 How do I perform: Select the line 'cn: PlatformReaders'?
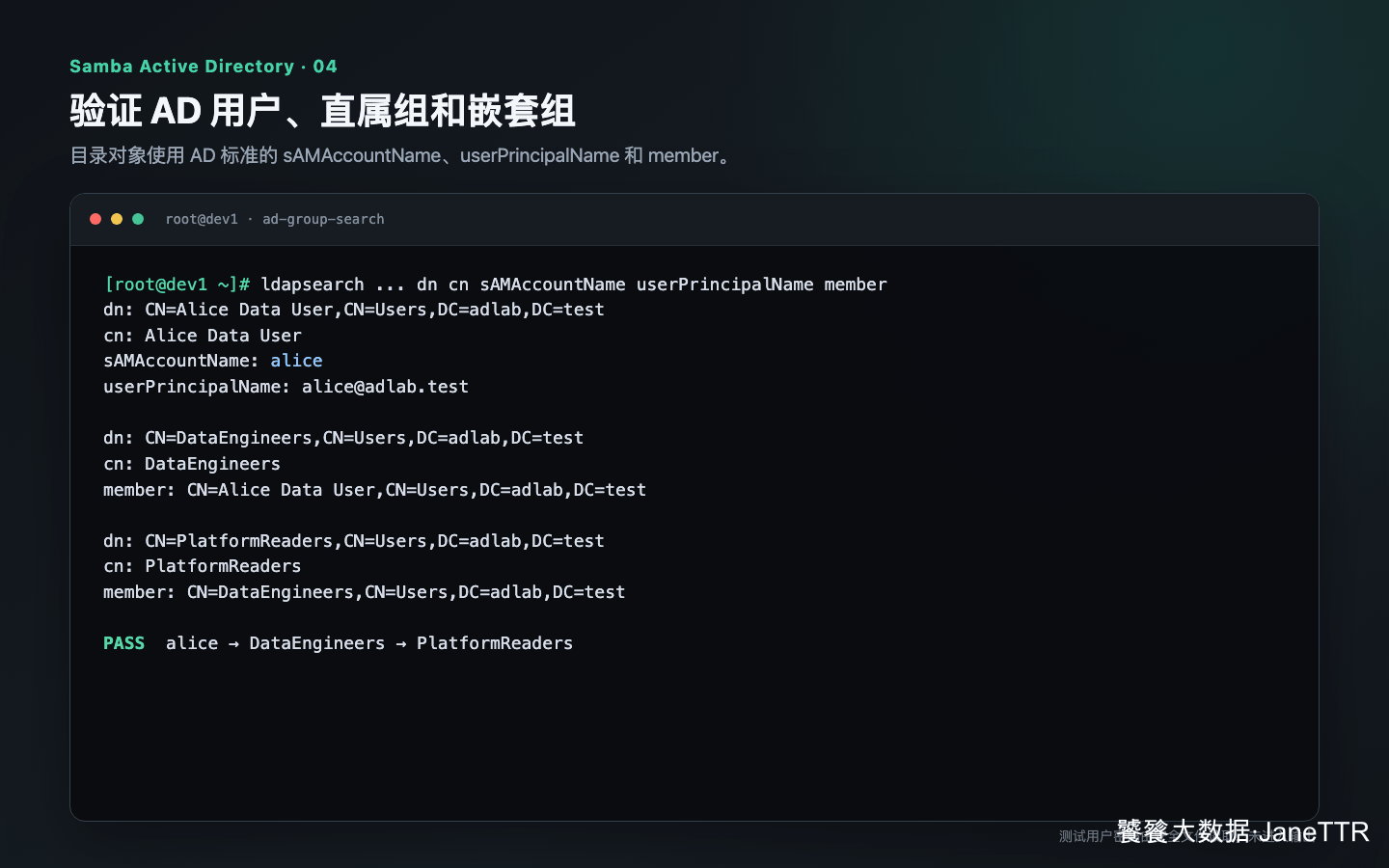click(x=203, y=566)
